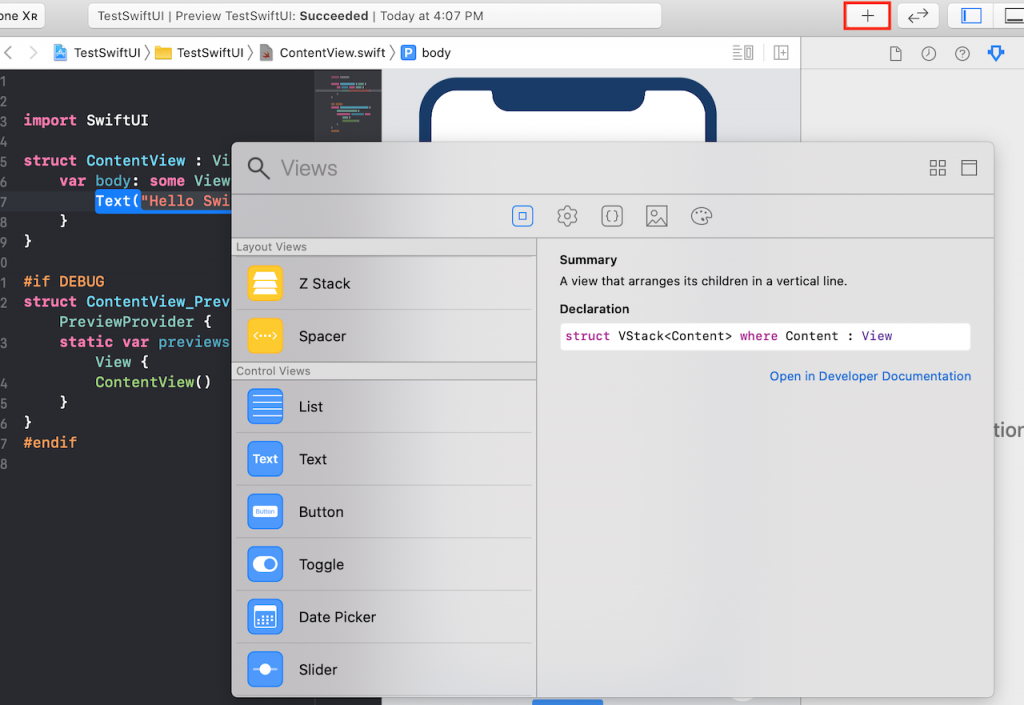Select the Views library tab

pyautogui.click(x=522, y=216)
